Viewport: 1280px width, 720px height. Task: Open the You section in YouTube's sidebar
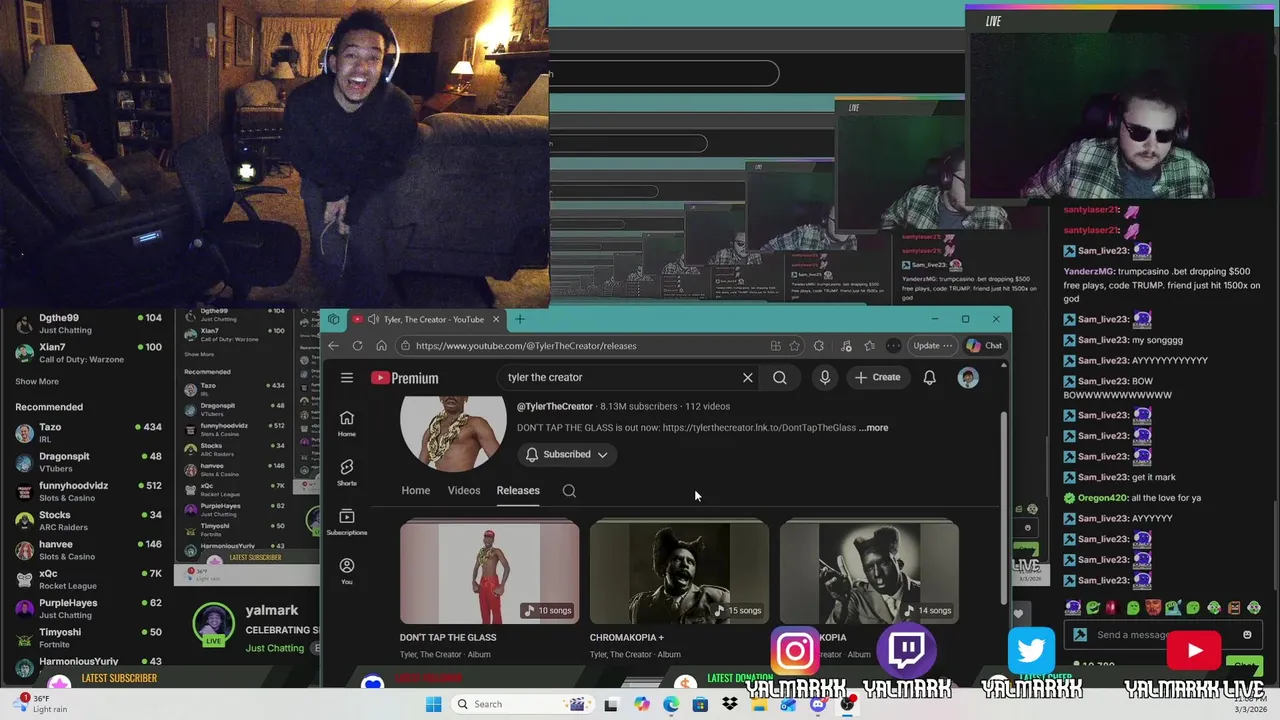pos(346,571)
